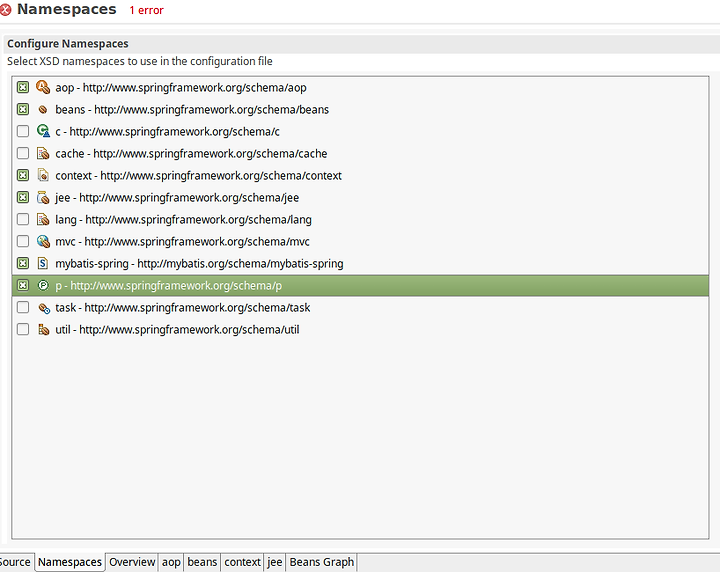Select 'c - http://www.springframework.org/schema/c' row
This screenshot has width=720, height=572.
click(360, 131)
